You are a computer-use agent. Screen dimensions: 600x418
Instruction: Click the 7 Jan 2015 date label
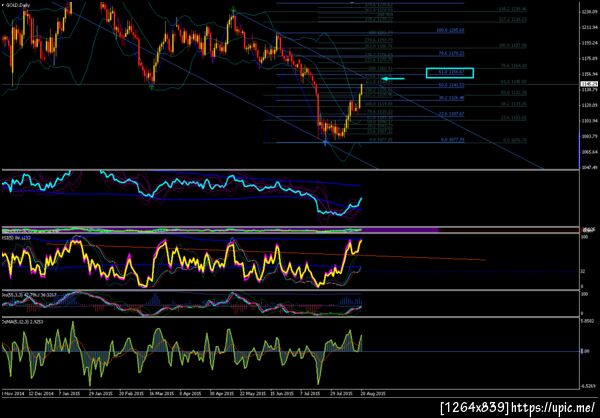click(x=69, y=393)
